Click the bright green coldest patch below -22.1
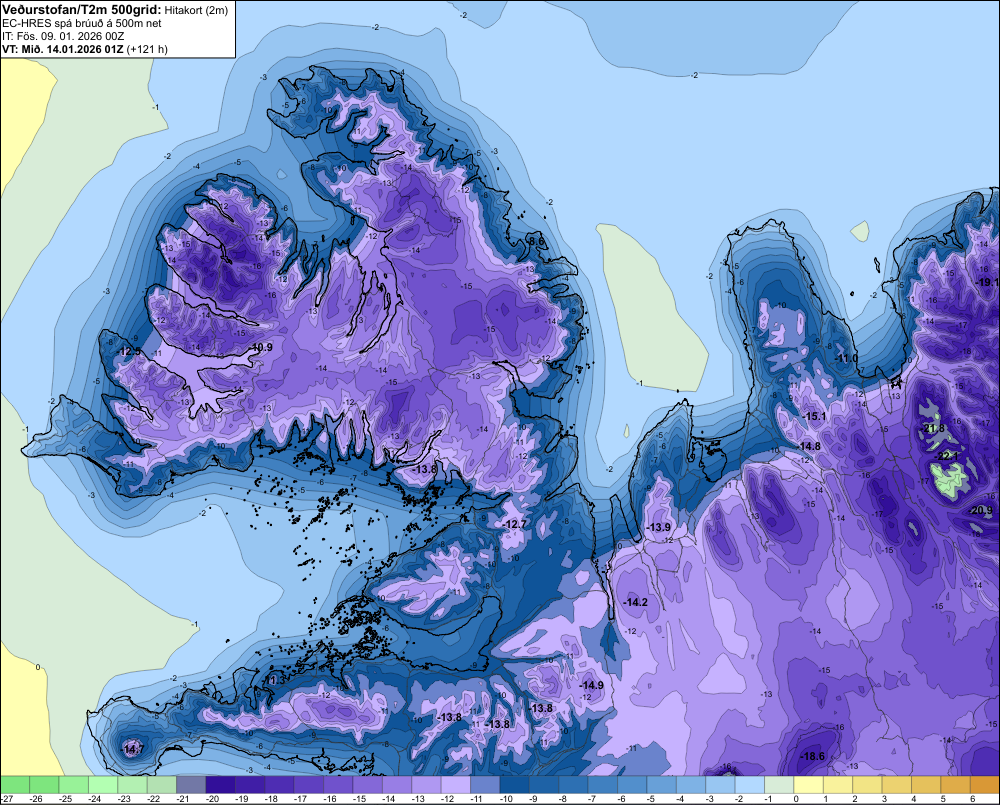1000x805 pixels. [x=948, y=479]
